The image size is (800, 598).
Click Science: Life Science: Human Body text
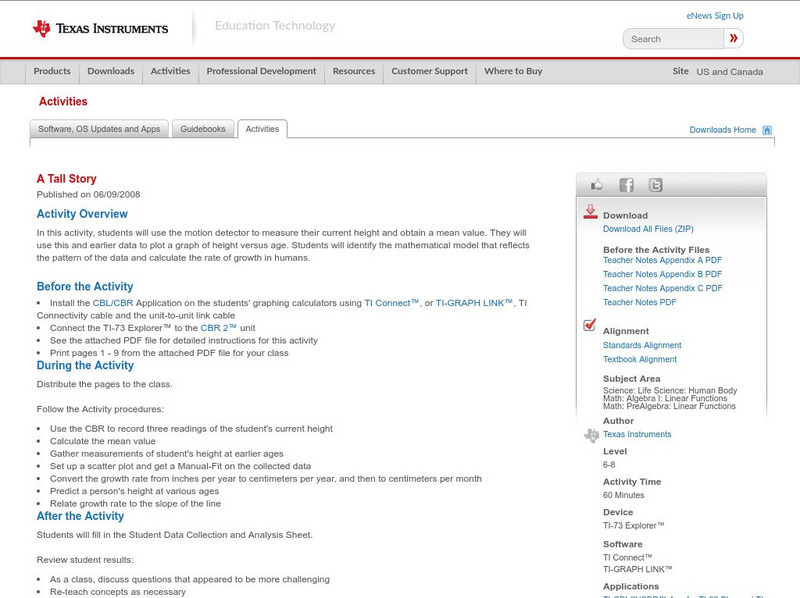[x=670, y=390]
